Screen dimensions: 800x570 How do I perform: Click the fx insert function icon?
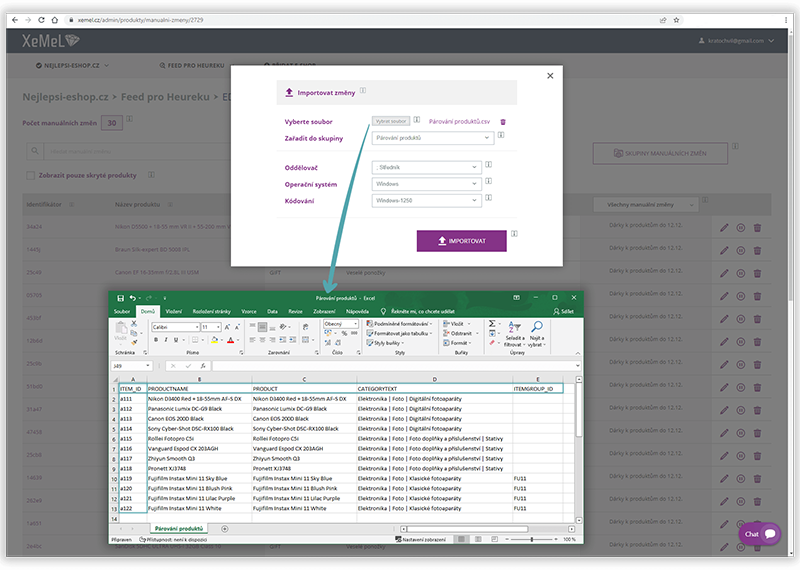coord(203,366)
